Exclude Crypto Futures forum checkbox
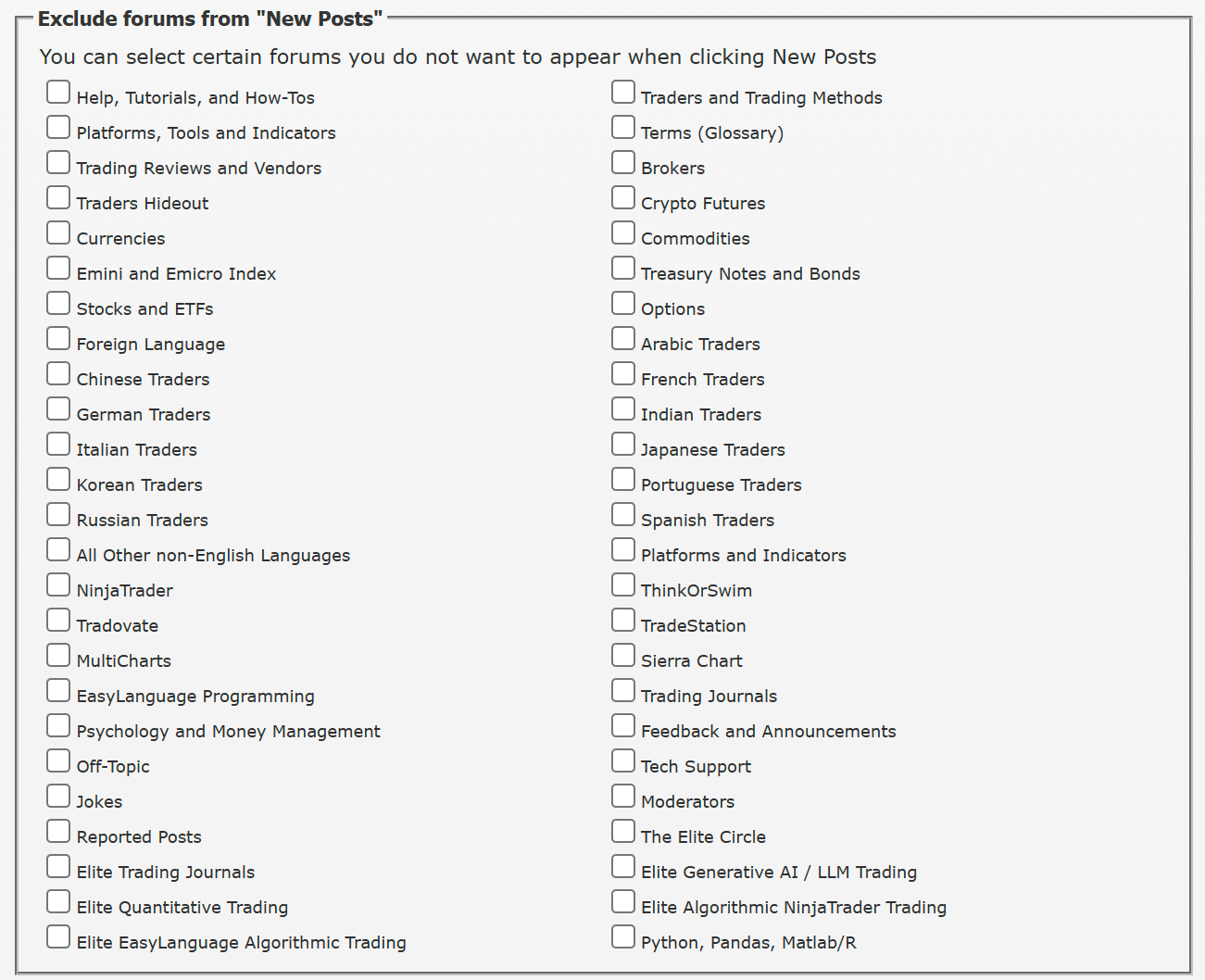 (x=623, y=197)
